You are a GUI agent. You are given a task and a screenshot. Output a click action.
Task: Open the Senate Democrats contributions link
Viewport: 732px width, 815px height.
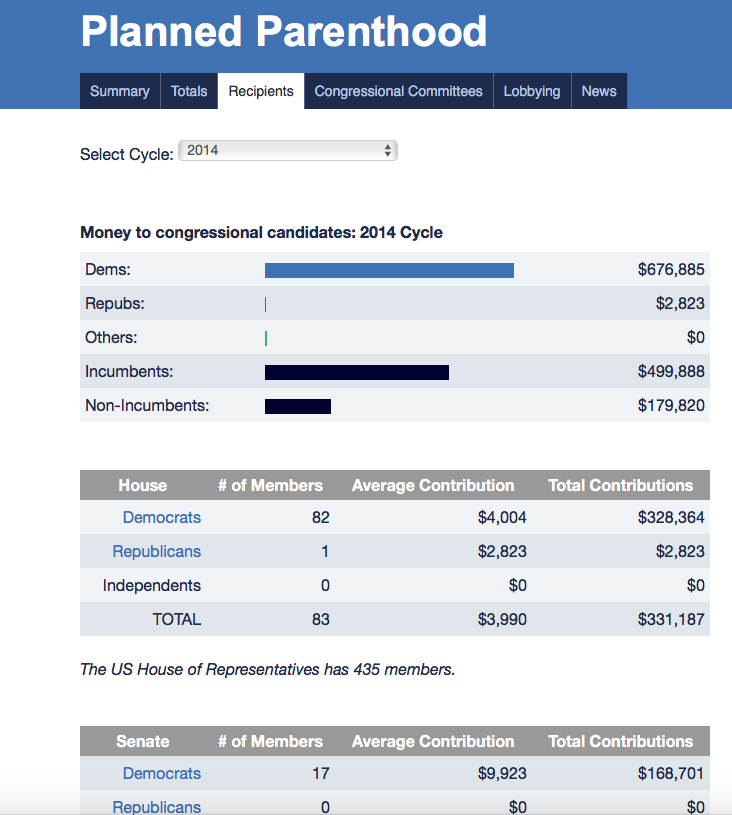click(162, 773)
